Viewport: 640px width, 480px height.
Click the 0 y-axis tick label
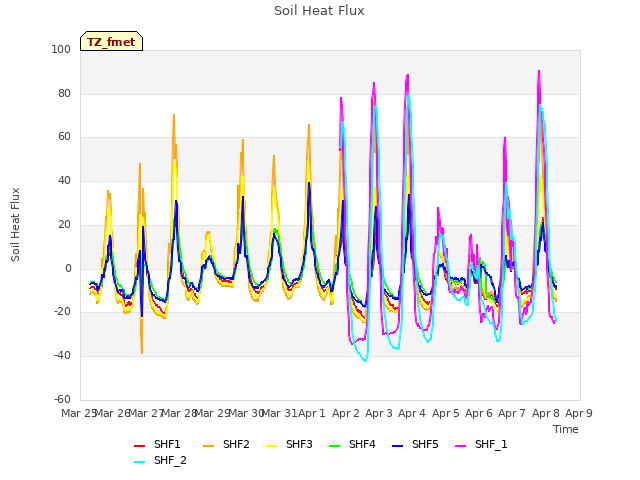68,269
